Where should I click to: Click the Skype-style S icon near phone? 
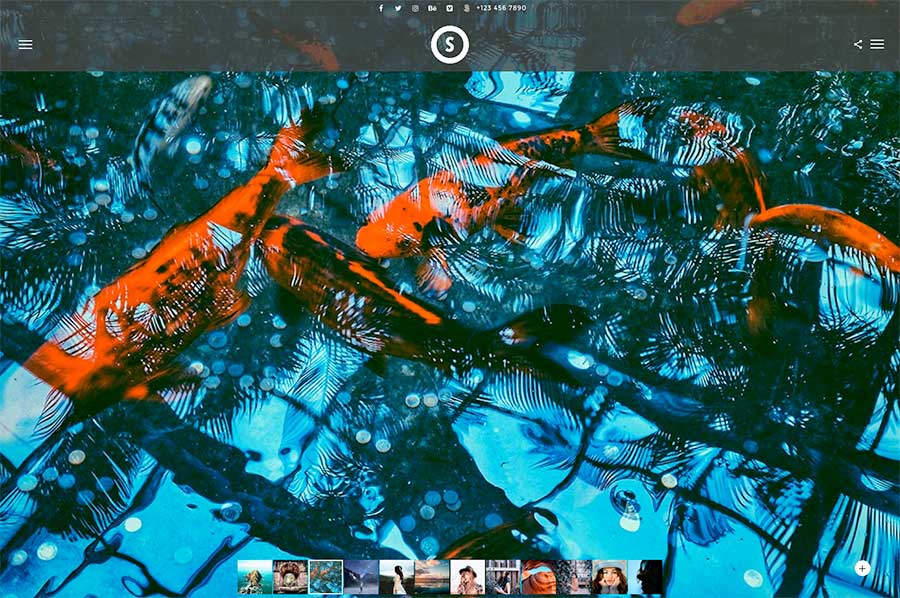point(466,8)
